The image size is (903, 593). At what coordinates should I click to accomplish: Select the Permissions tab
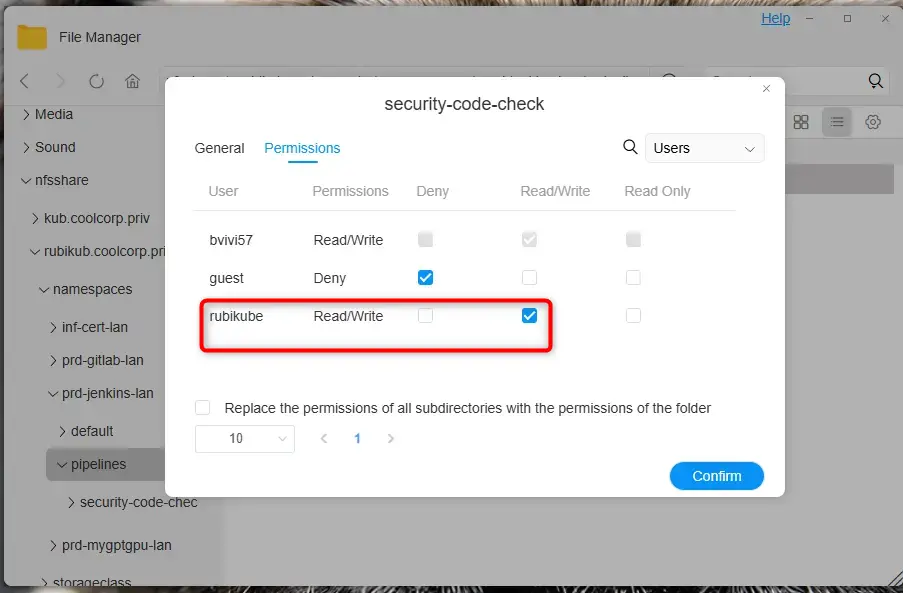pyautogui.click(x=302, y=148)
